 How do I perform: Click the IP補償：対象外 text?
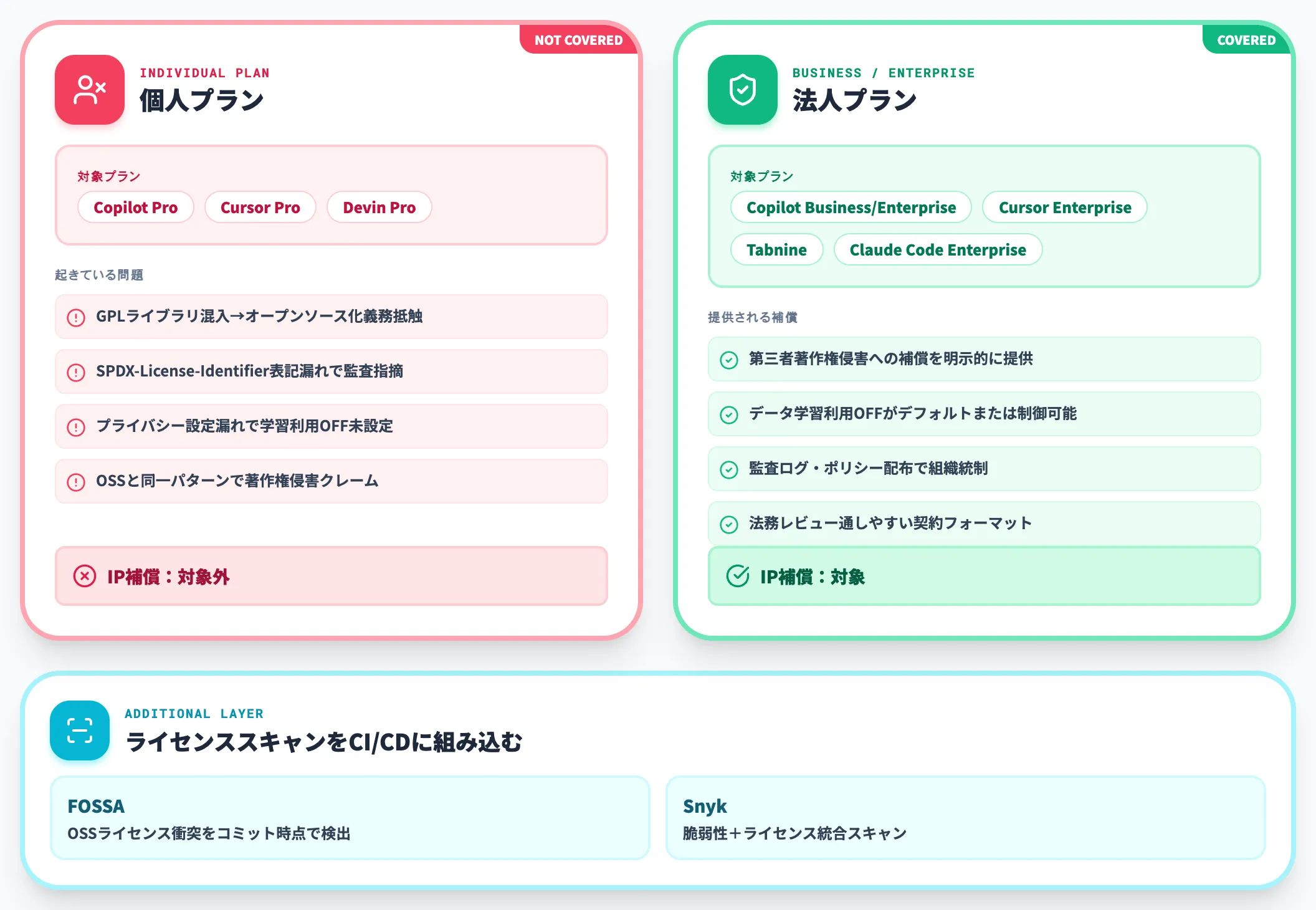[x=168, y=577]
